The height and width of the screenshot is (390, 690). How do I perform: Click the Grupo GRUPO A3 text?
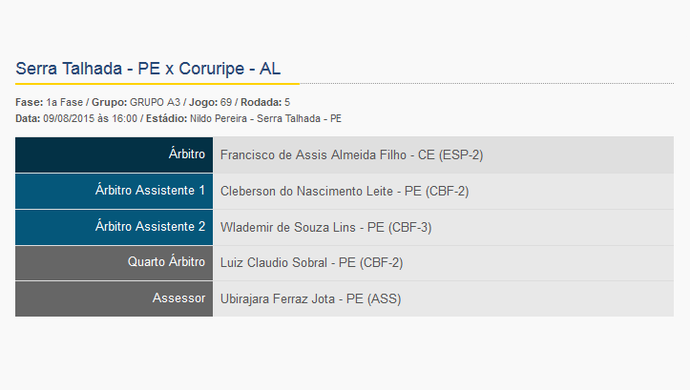click(x=136, y=102)
